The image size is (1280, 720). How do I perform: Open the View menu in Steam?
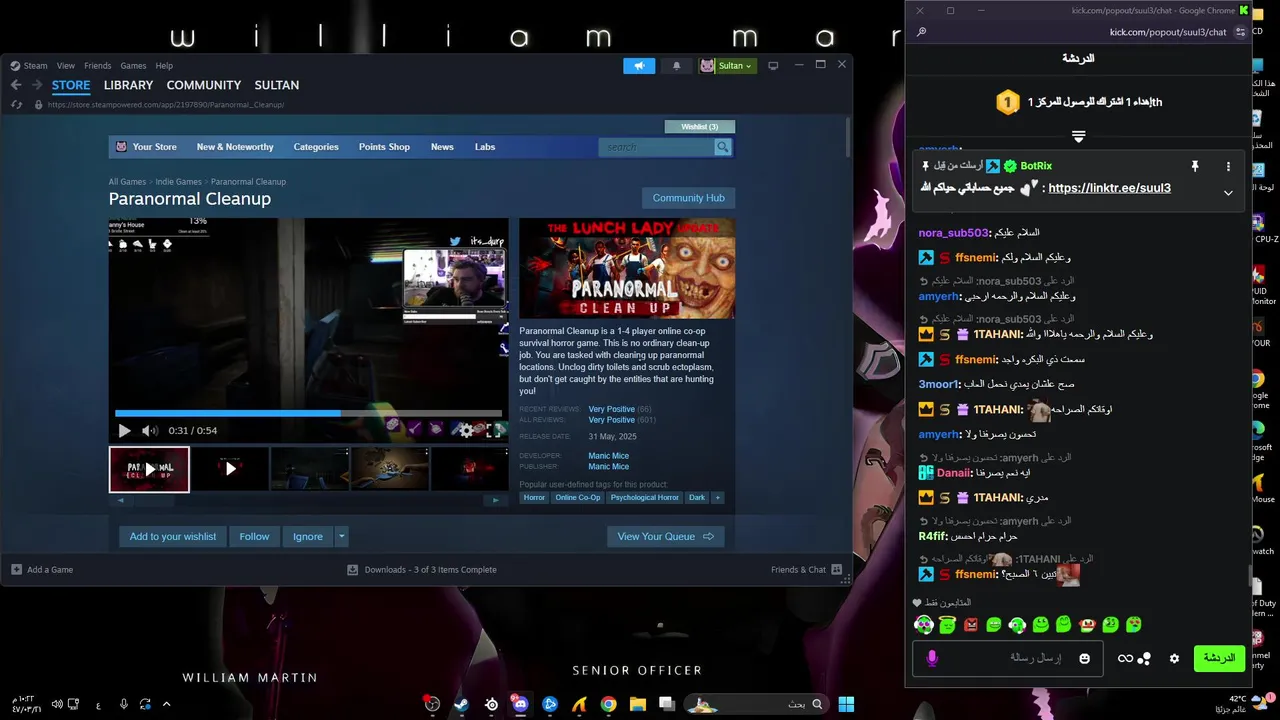click(x=66, y=66)
